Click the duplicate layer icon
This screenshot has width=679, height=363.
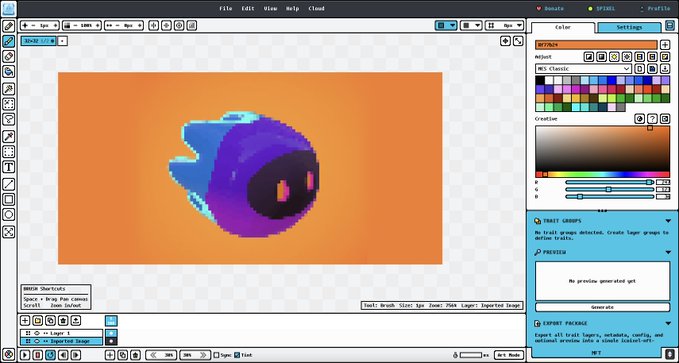[50, 321]
